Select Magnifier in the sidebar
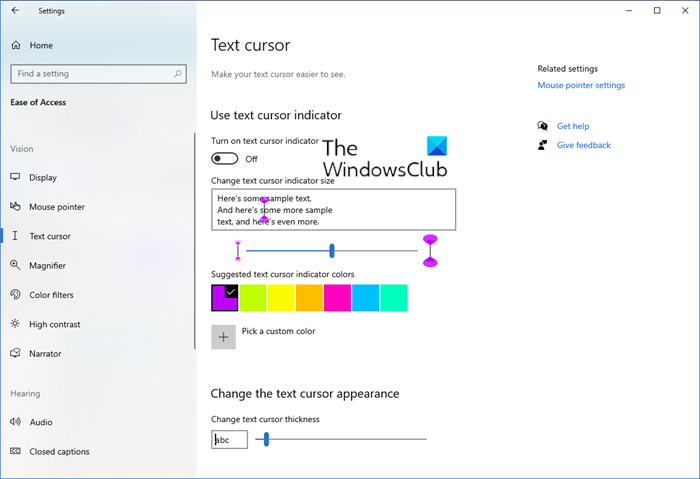This screenshot has width=700, height=479. pyautogui.click(x=47, y=266)
